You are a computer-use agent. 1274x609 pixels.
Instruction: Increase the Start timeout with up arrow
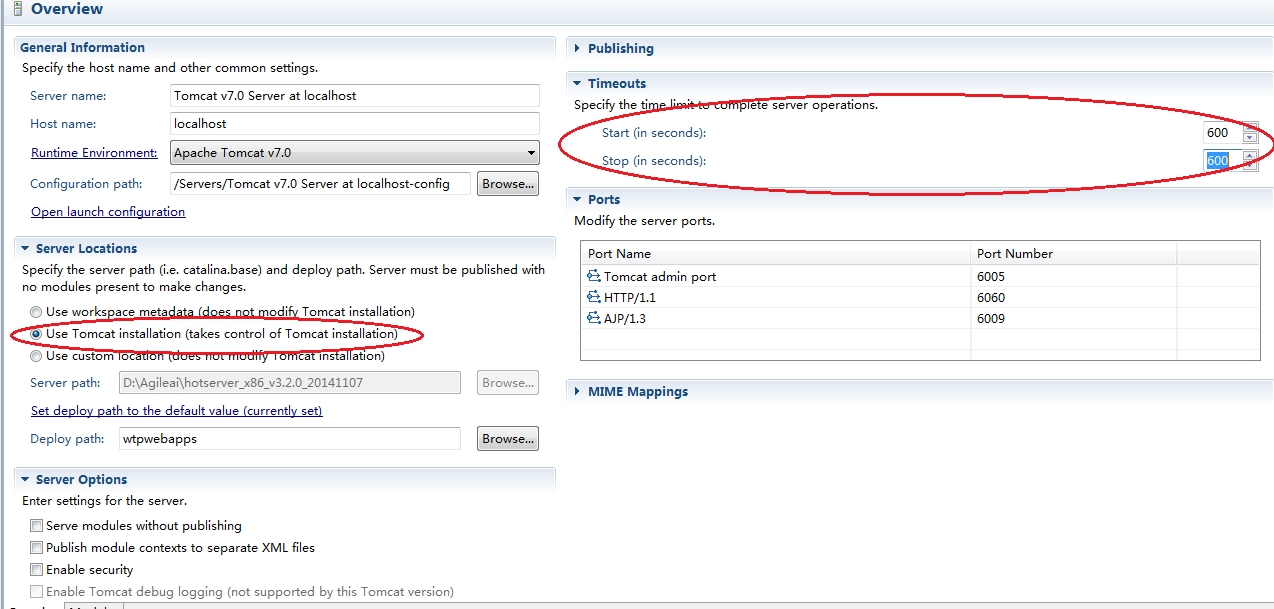[1249, 128]
